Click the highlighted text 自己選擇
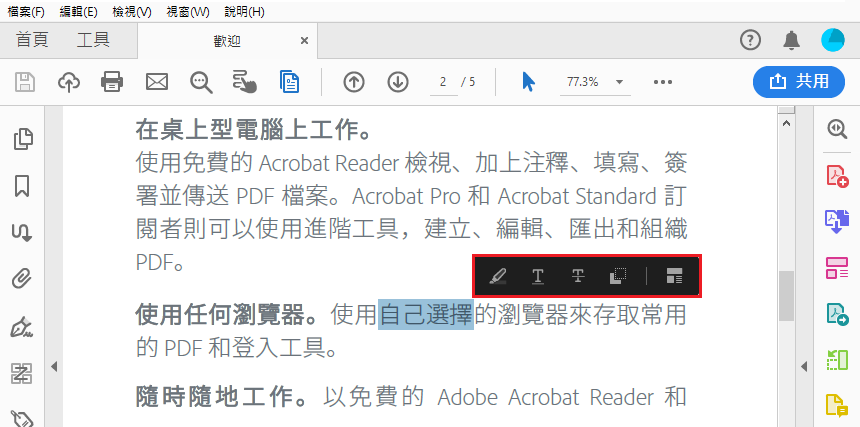The height and width of the screenshot is (427, 860). point(426,315)
